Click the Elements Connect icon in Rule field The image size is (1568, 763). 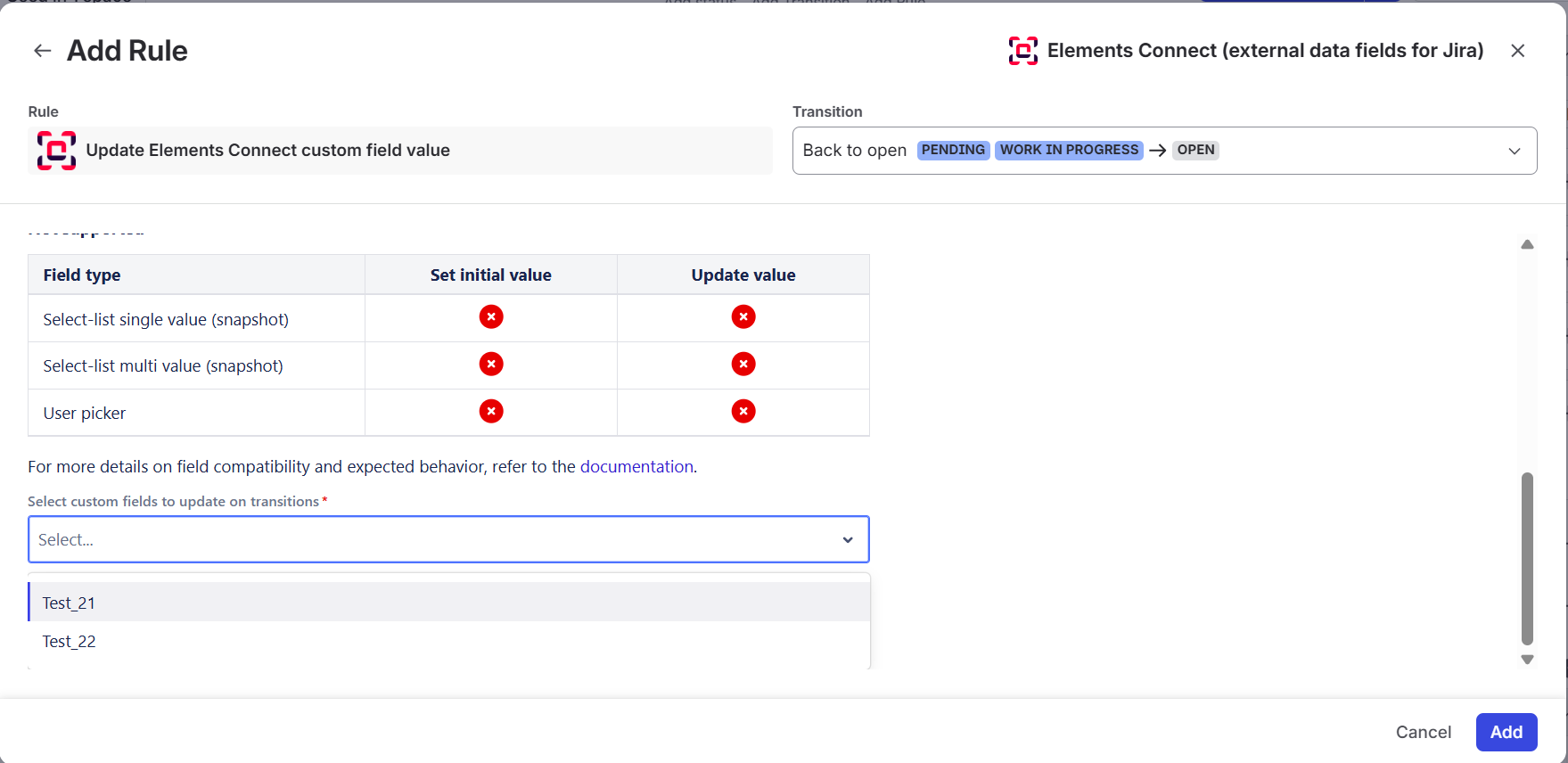click(56, 150)
